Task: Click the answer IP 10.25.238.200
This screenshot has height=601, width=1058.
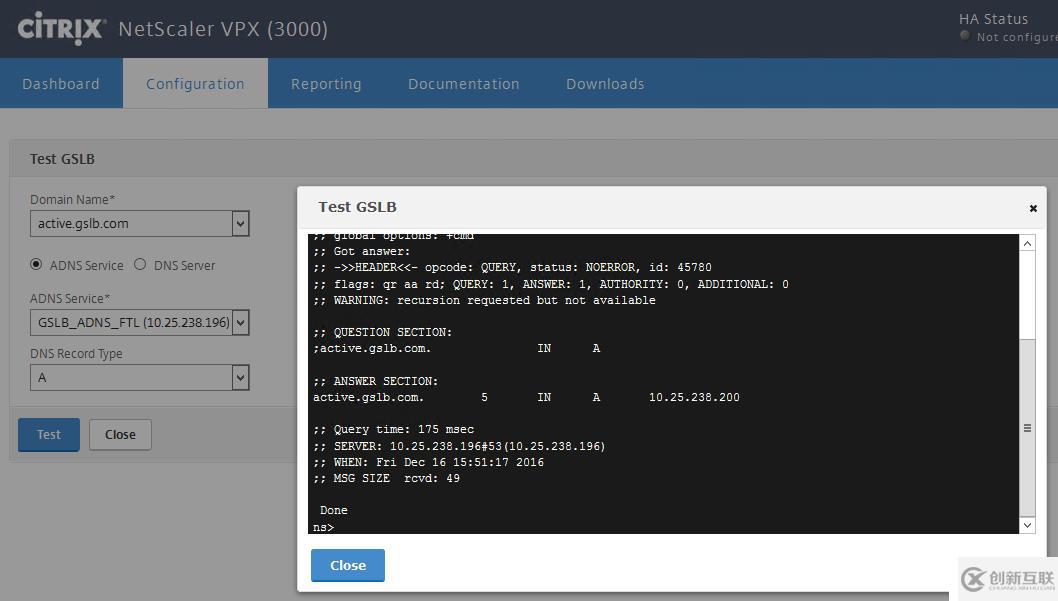Action: pyautogui.click(x=694, y=397)
